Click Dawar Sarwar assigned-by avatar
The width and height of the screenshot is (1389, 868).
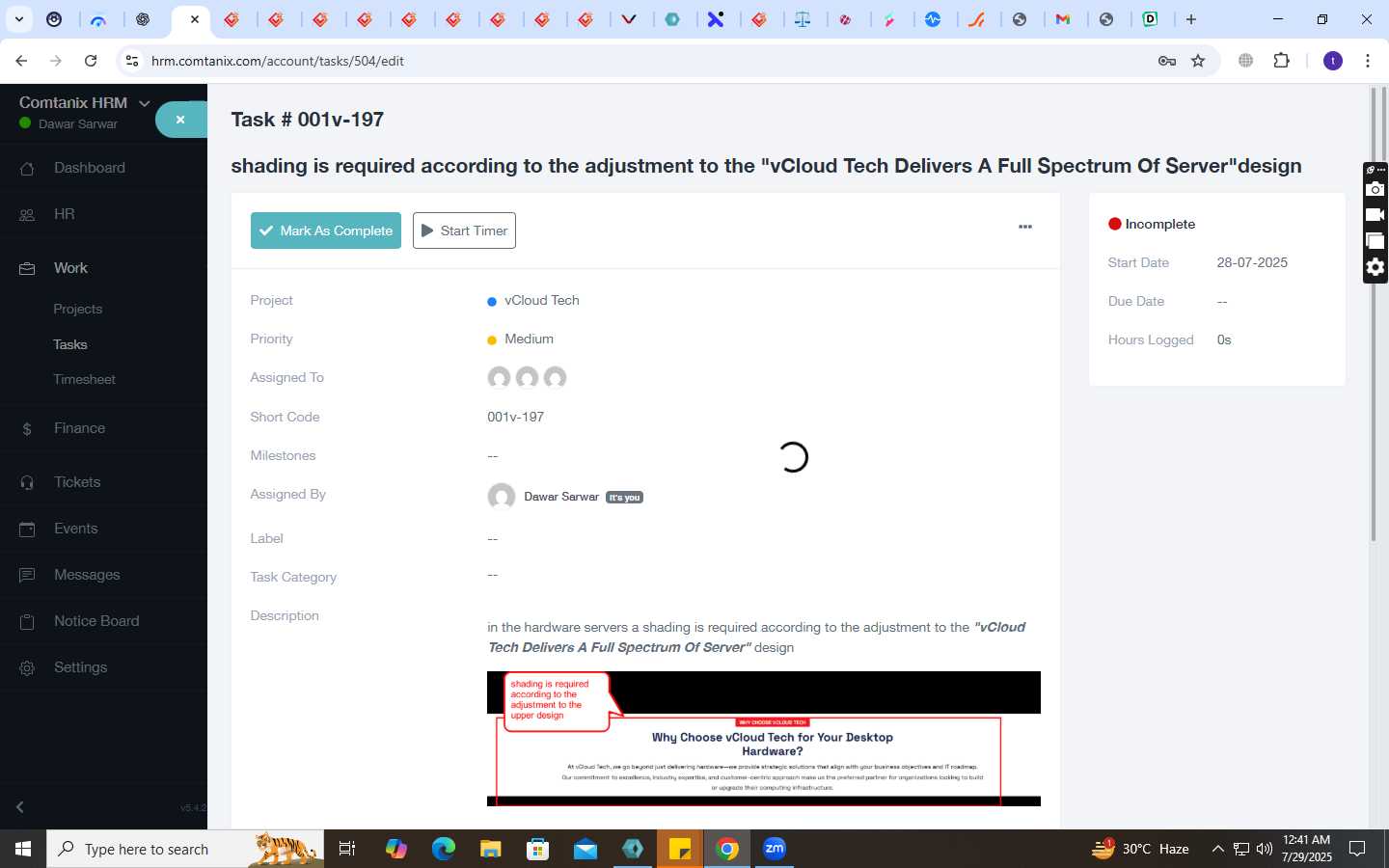pyautogui.click(x=502, y=497)
